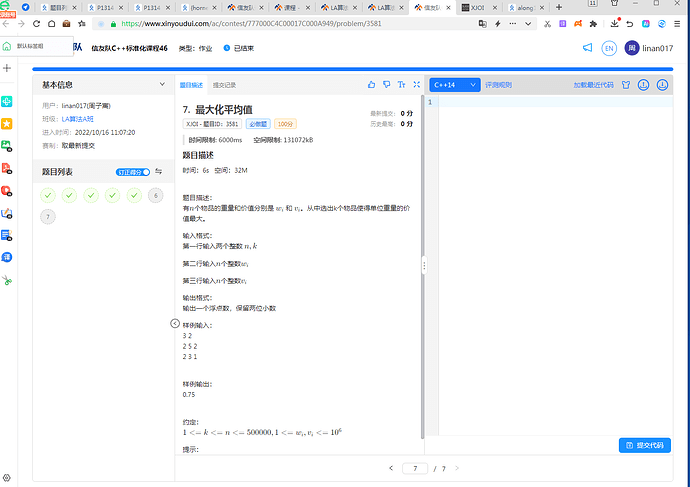Image resolution: width=690 pixels, height=487 pixels.
Task: Click the page translate icon in address bar
Action: (483, 24)
